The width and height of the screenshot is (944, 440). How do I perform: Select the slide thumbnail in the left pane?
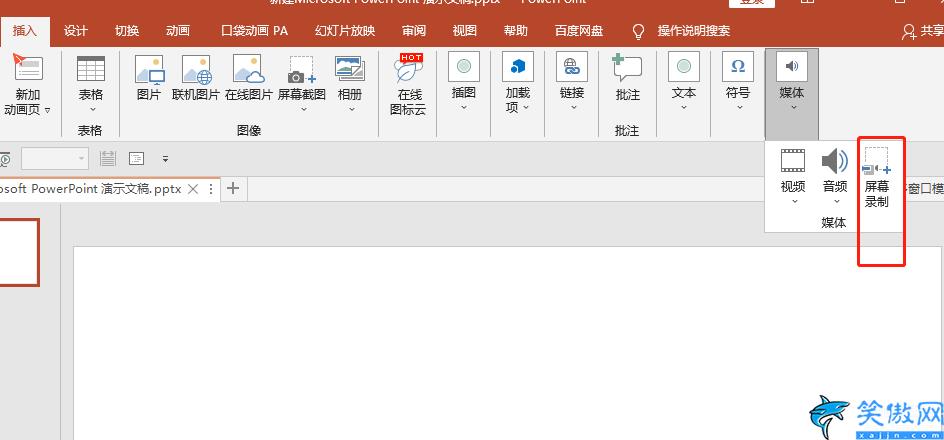coord(19,252)
